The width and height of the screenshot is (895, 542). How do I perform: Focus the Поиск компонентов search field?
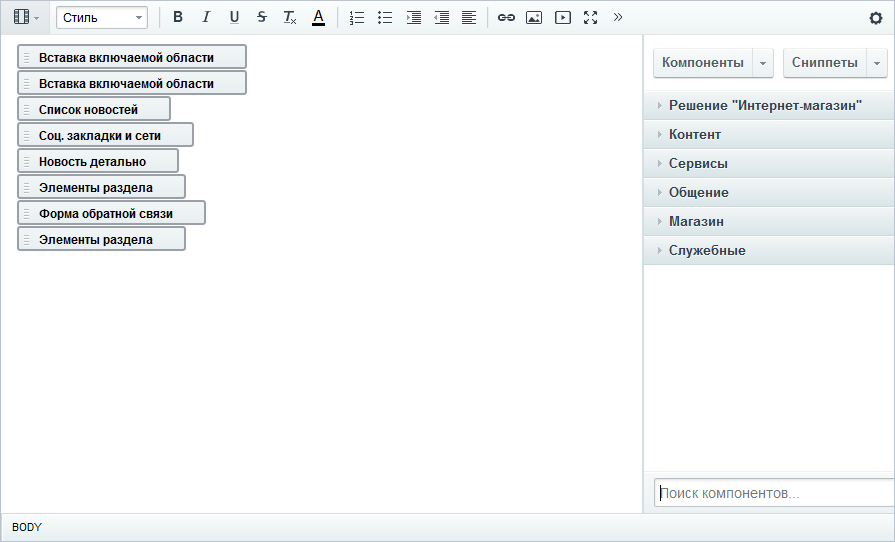point(774,493)
